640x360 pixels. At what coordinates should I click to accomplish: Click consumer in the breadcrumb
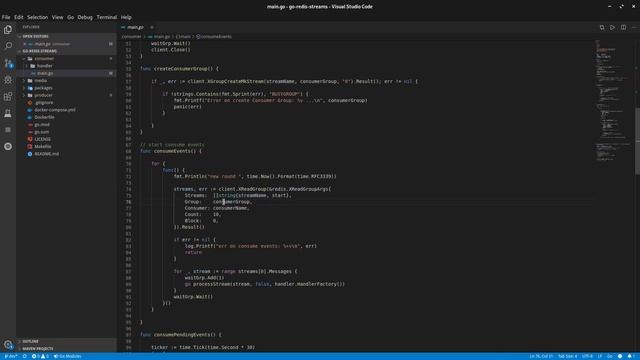131,36
